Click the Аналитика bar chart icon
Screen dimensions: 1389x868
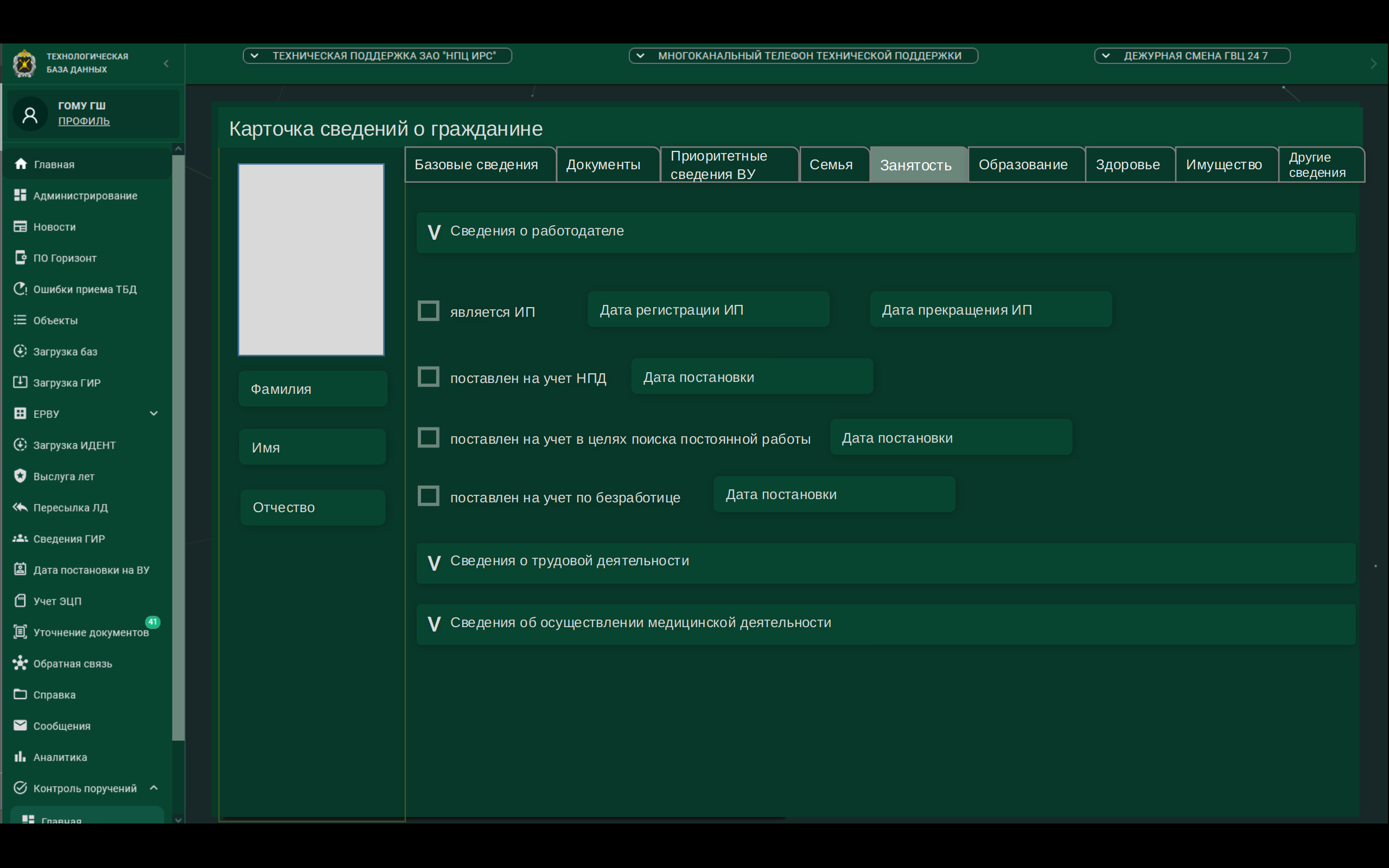click(x=21, y=757)
